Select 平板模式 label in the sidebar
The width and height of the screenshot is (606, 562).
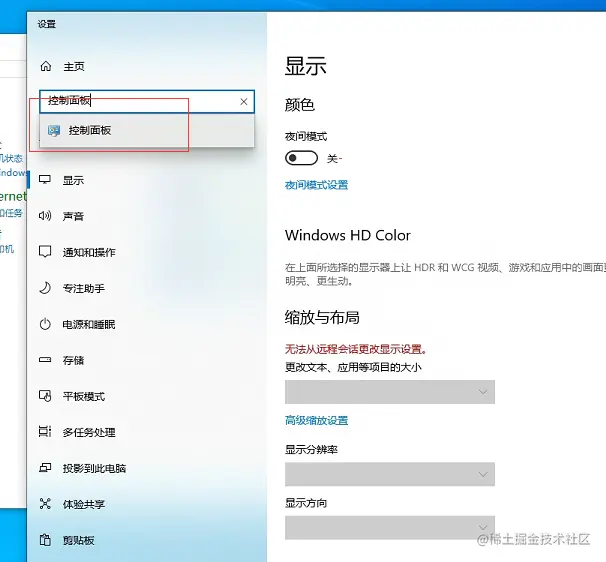pyautogui.click(x=84, y=397)
